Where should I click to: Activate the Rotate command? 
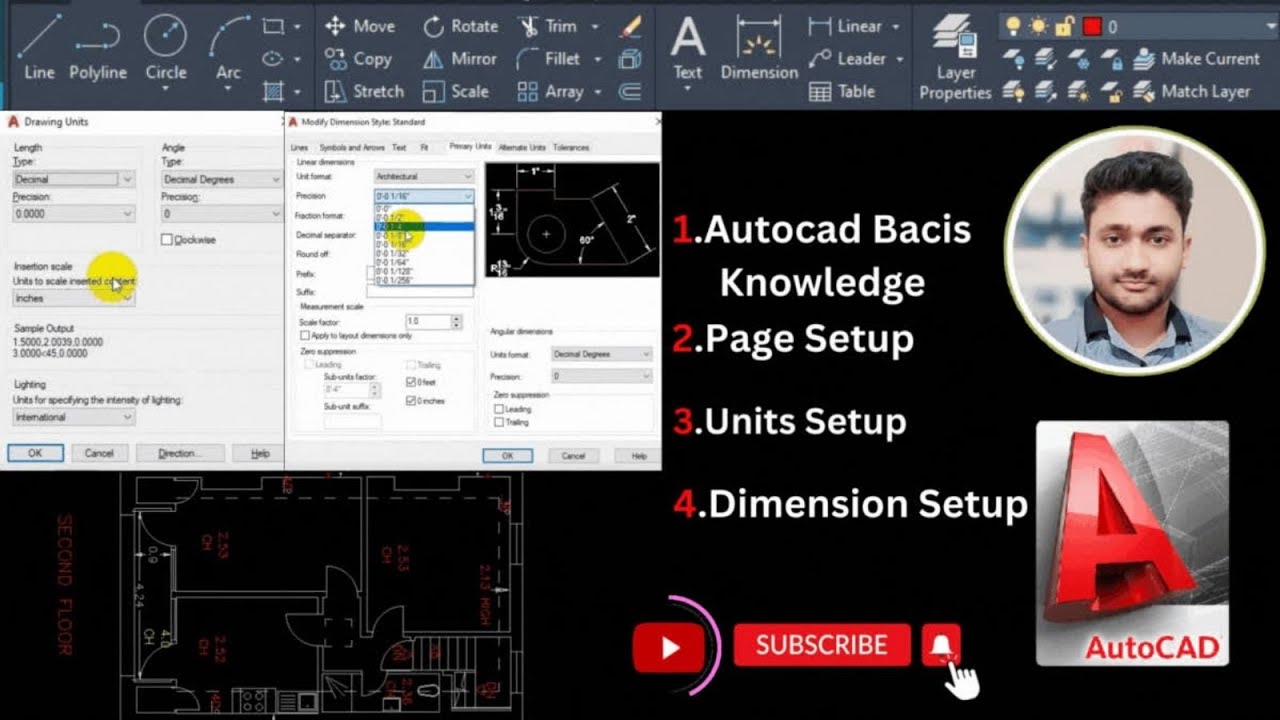[x=460, y=26]
